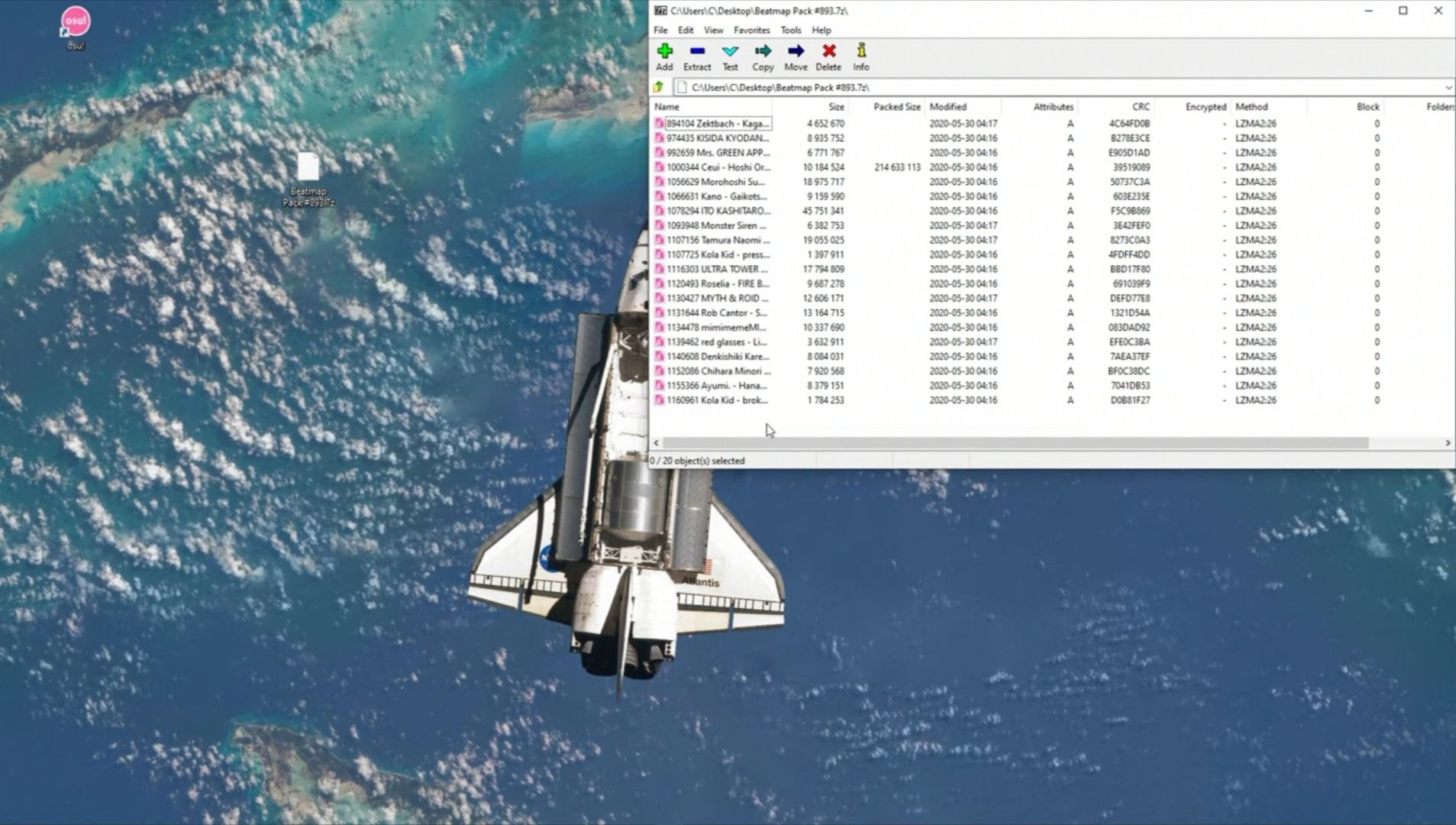The width and height of the screenshot is (1456, 825).
Task: Expand the address path dropdown
Action: pyautogui.click(x=1448, y=88)
